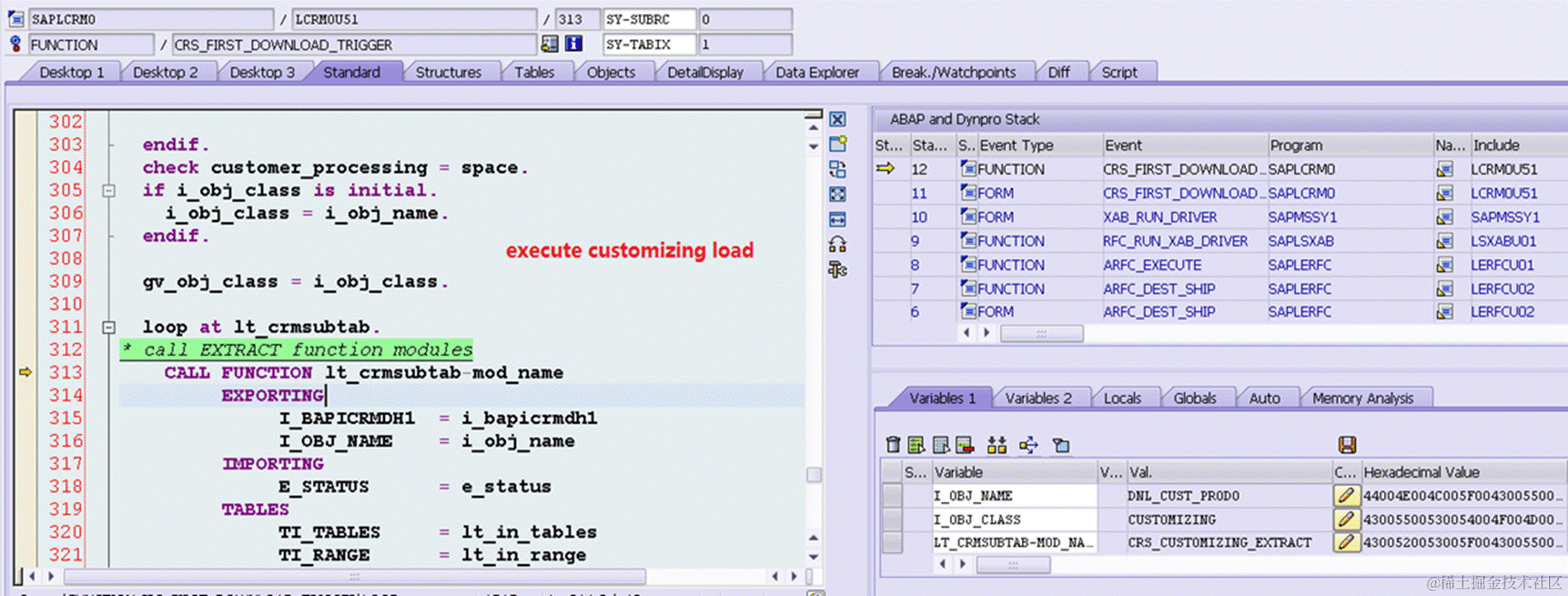Image resolution: width=1568 pixels, height=596 pixels.
Task: Click the bottom tool services icon beside editor
Action: tap(837, 270)
